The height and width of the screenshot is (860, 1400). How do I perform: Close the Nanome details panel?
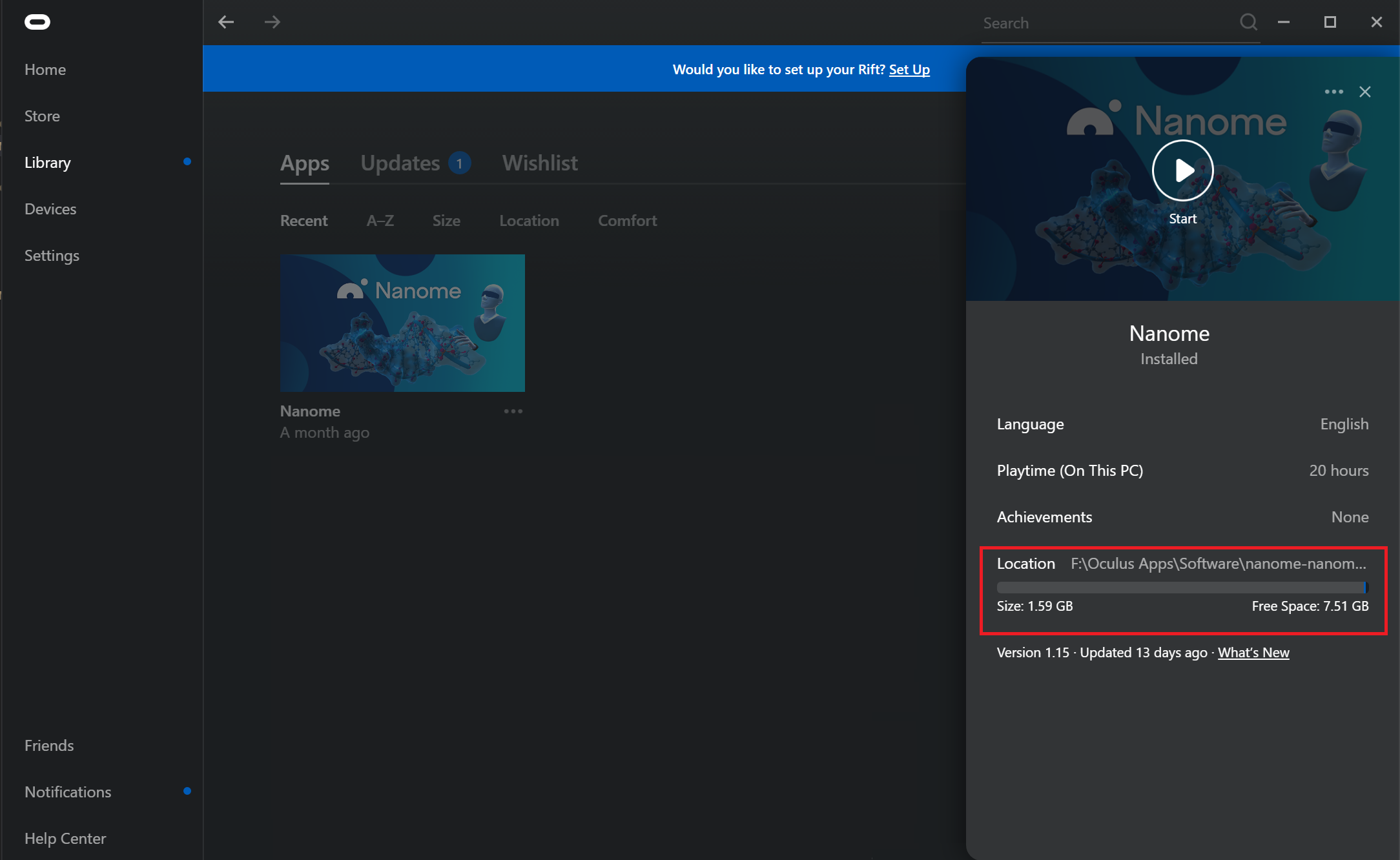point(1364,92)
